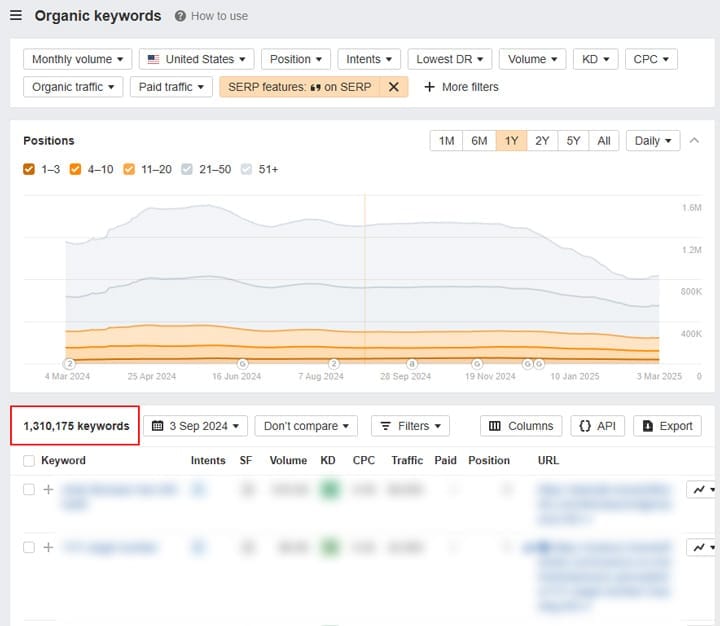Toggle the 4–10 positions checkbox

[x=75, y=169]
